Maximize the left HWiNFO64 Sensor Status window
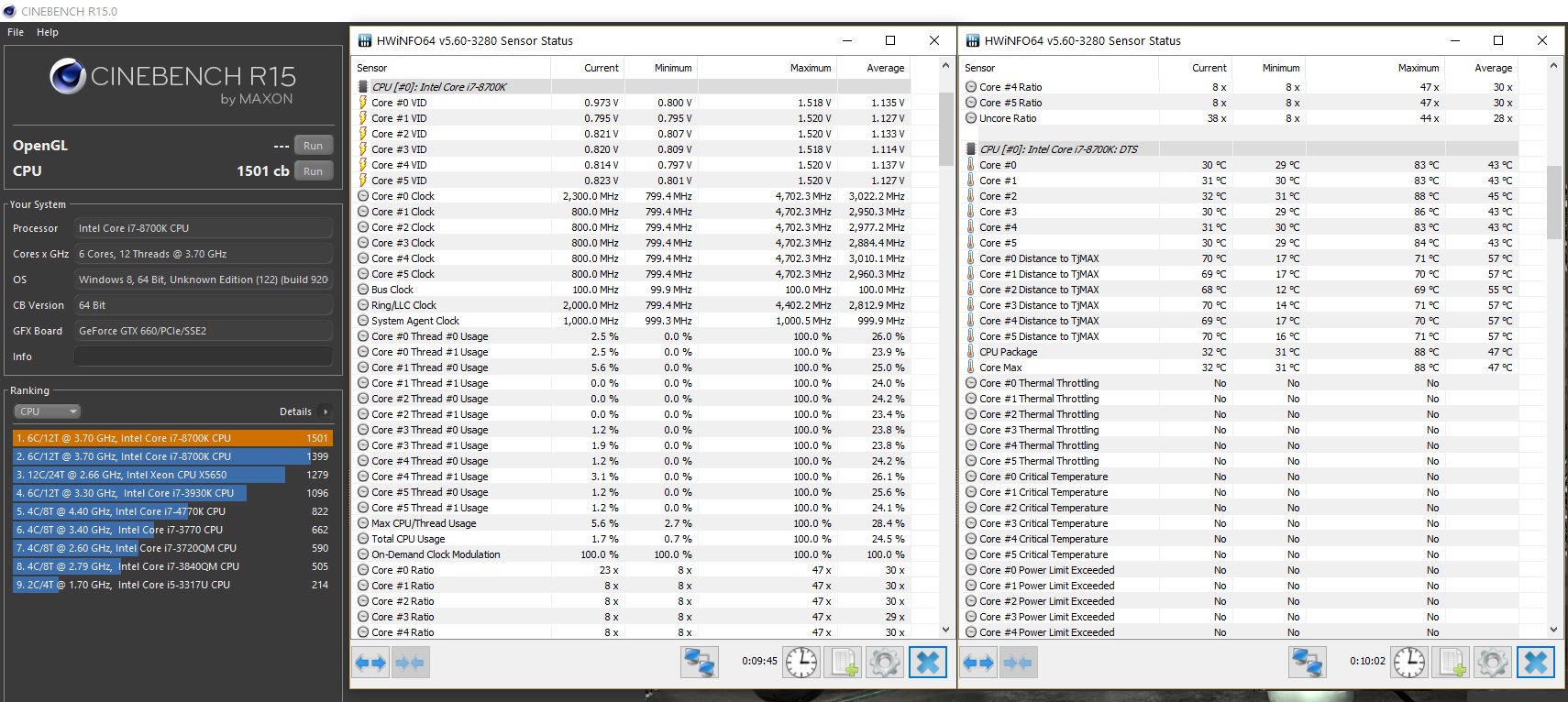 889,40
